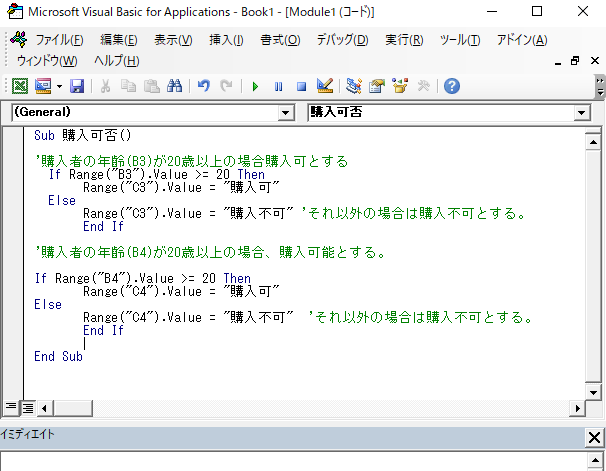Click Immediate window scroll up arrow
Viewport: 606px width, 471px height.
pyautogui.click(x=595, y=461)
